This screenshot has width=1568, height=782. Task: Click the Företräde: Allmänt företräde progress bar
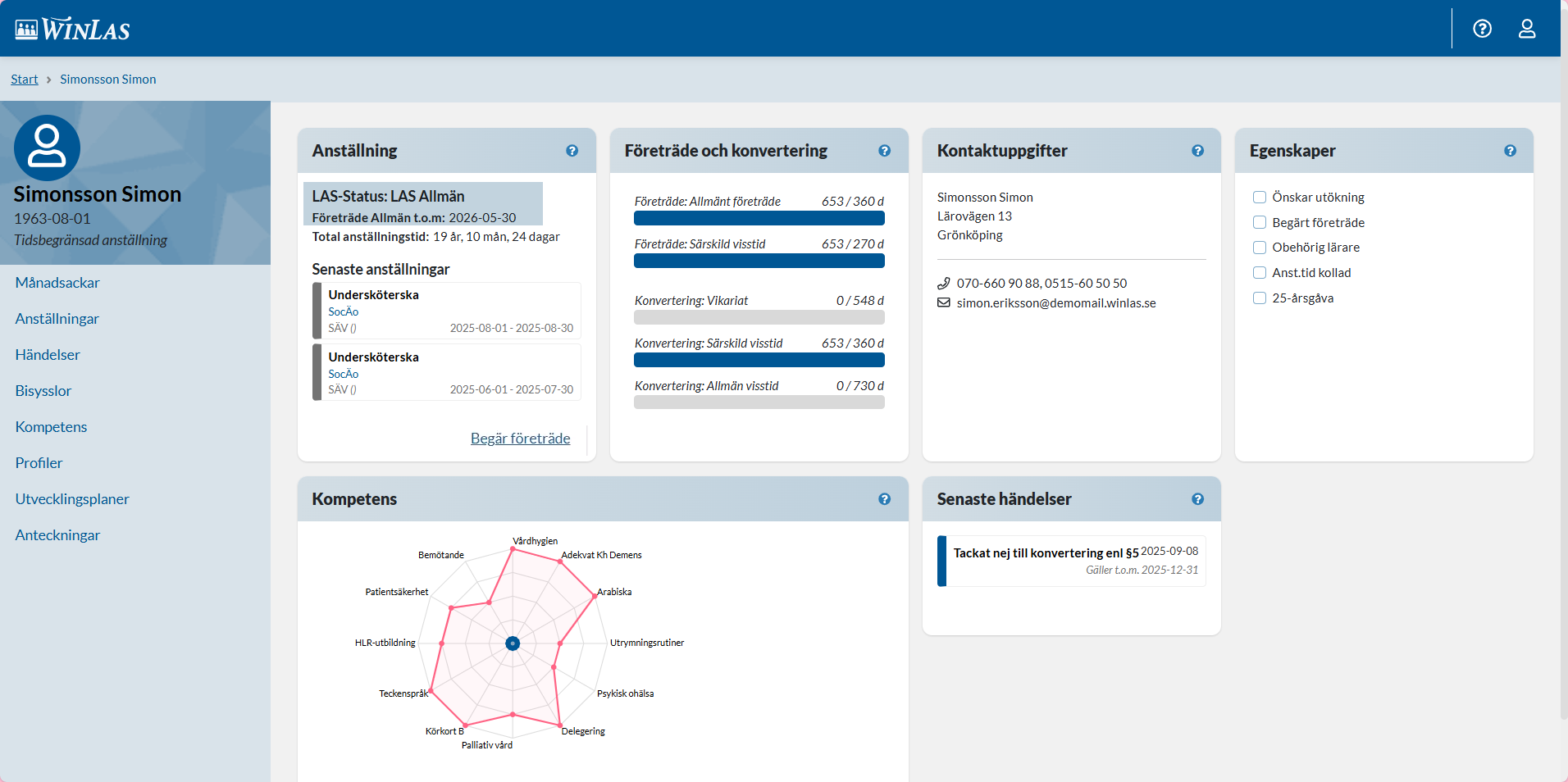point(759,218)
